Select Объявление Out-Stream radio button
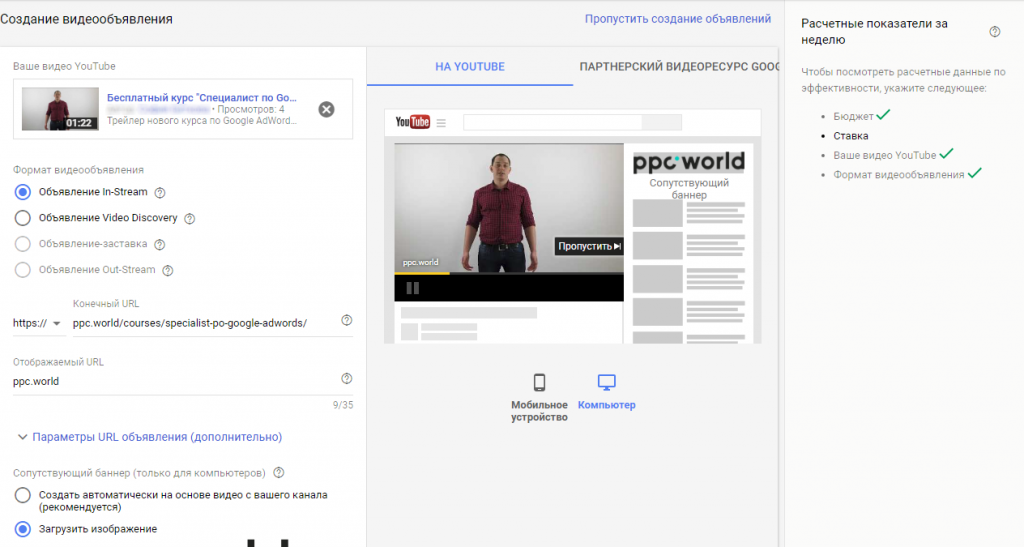 23,270
